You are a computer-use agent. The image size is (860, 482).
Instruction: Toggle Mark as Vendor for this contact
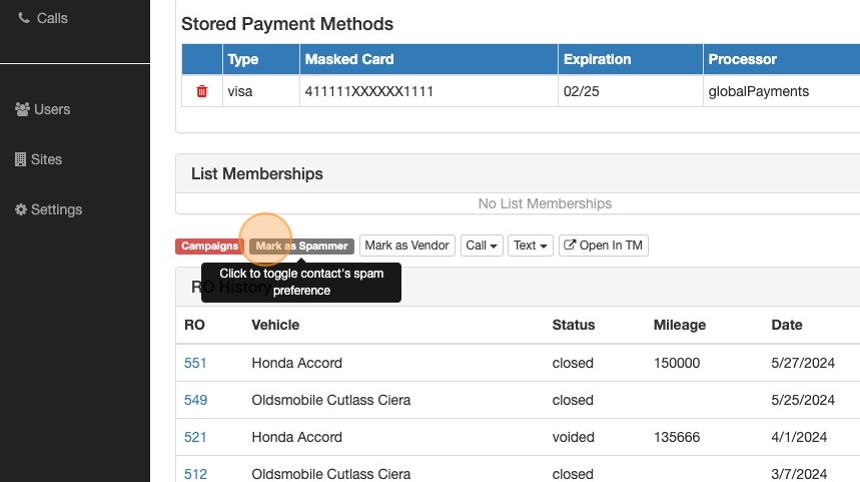click(407, 245)
